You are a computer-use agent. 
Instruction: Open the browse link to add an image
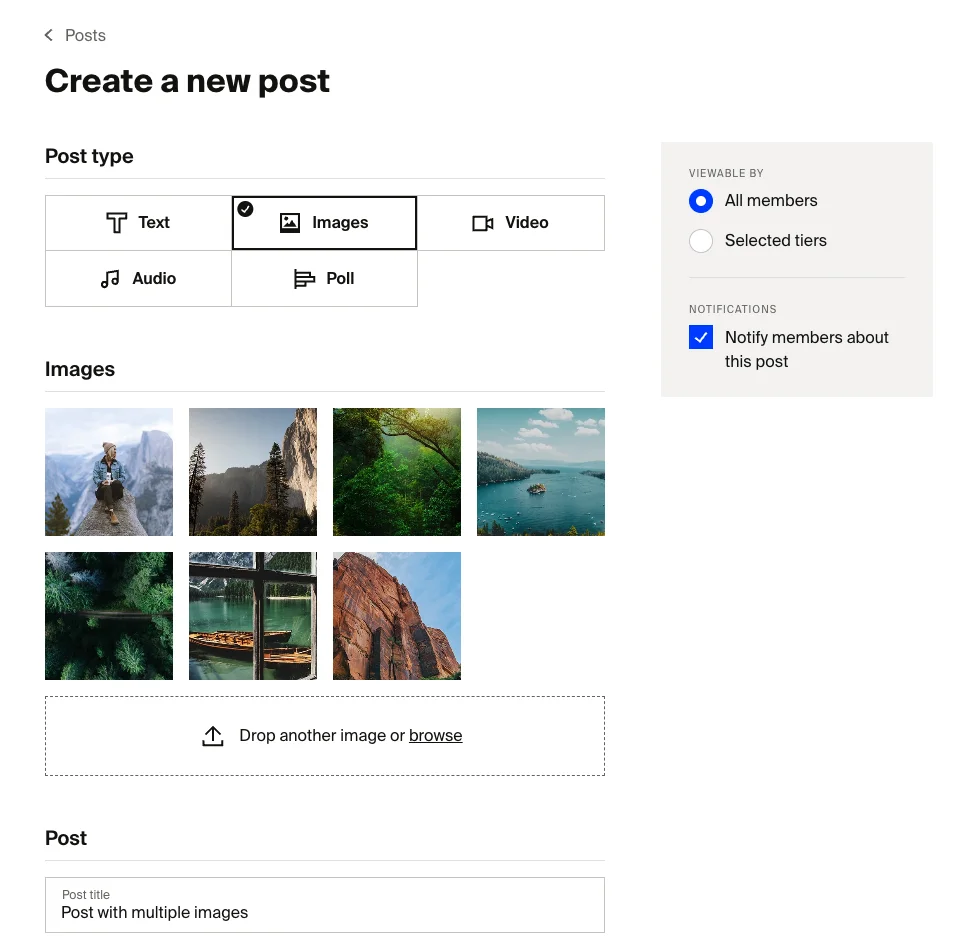click(x=435, y=735)
